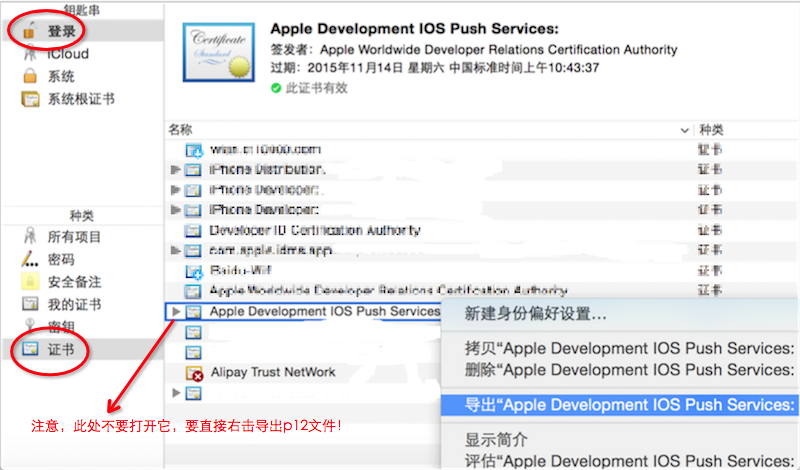The image size is (800, 470).
Task: Click the Developer ID Certification Authority icon
Action: coord(193,231)
